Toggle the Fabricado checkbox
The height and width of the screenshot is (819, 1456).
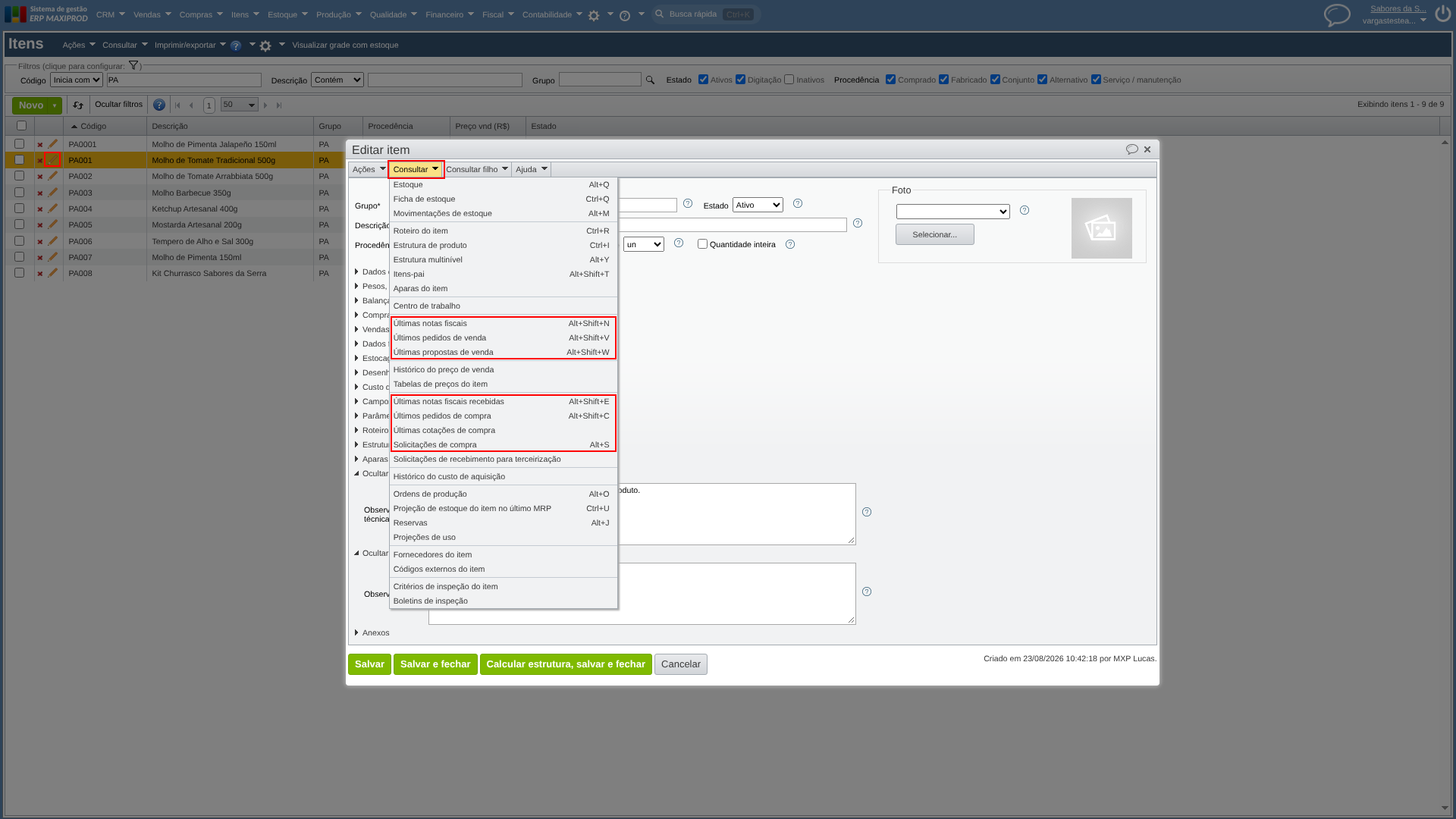pos(944,80)
